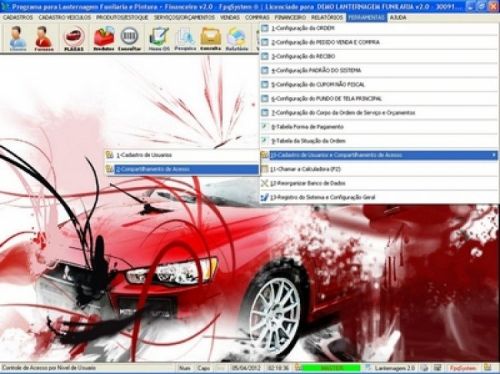The height and width of the screenshot is (374, 500).
Task: Click icon beside Configuração do FUNDO DE TELA
Action: tap(265, 99)
